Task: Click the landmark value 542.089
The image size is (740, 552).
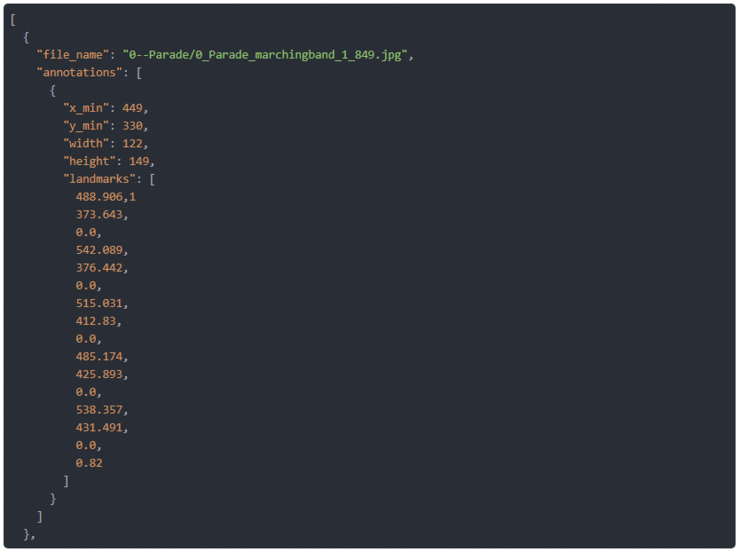Action: (101, 250)
